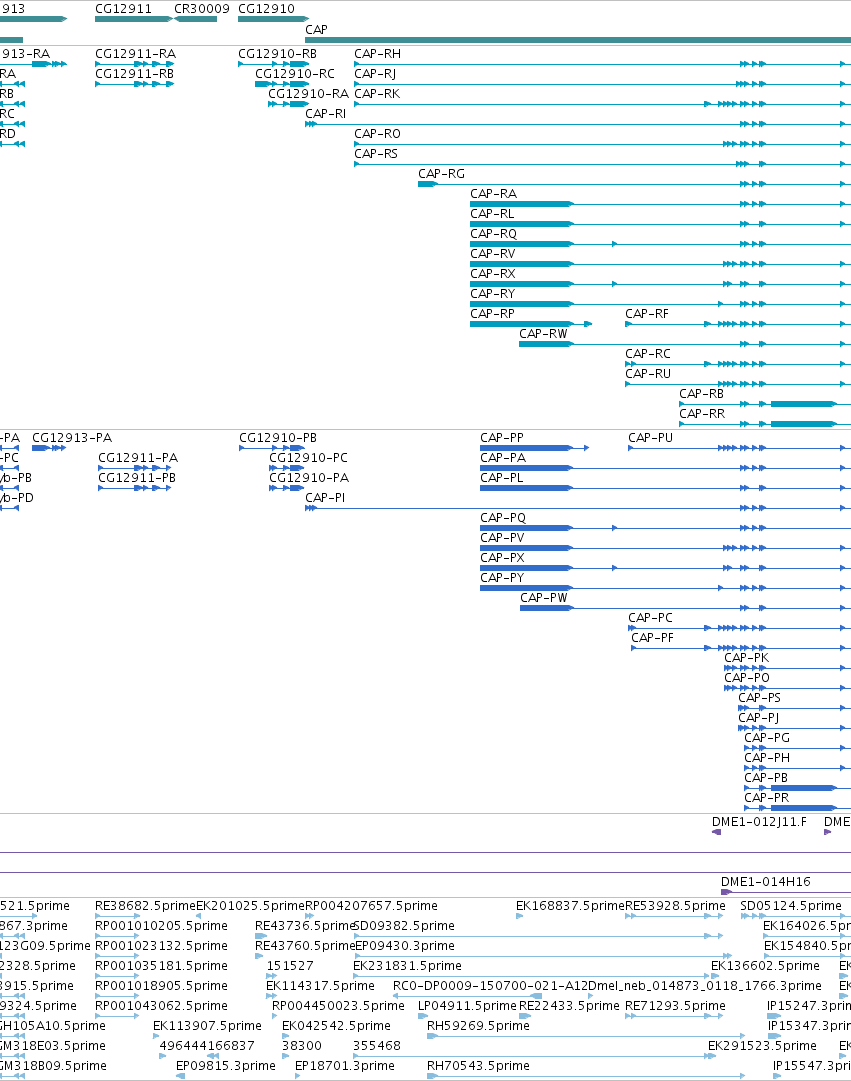Click the CAP-RI transcript label
Image resolution: width=851 pixels, height=1081 pixels.
(326, 114)
